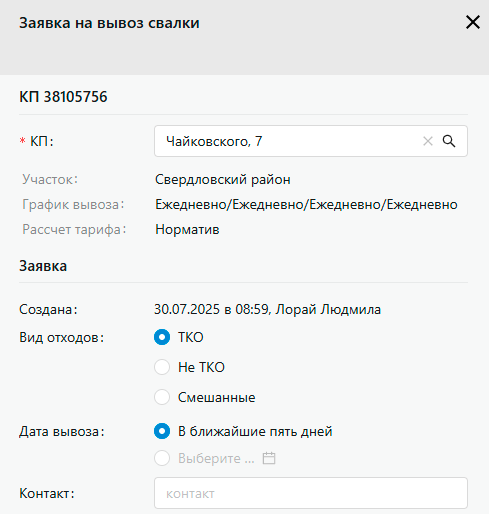Click the Вид отходов label

pos(62,337)
